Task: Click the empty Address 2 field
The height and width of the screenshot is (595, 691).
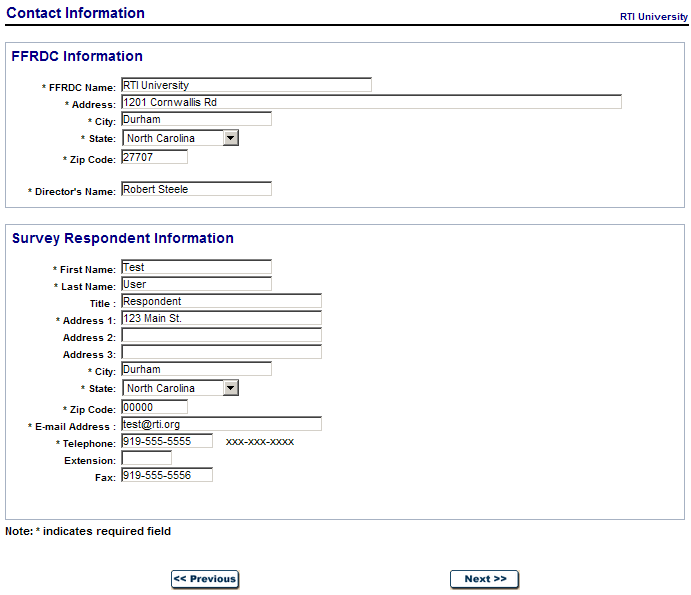Action: (221, 335)
